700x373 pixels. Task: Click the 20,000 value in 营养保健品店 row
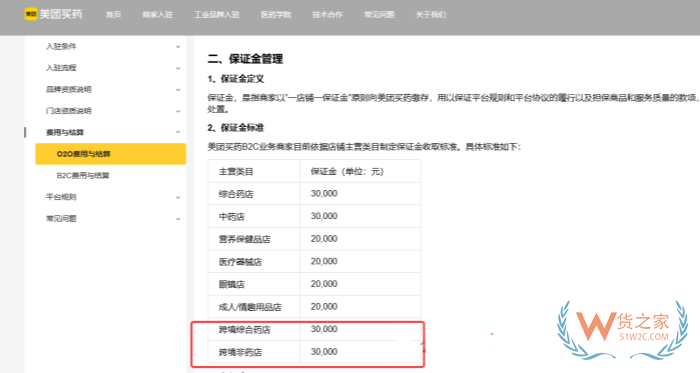tap(324, 239)
